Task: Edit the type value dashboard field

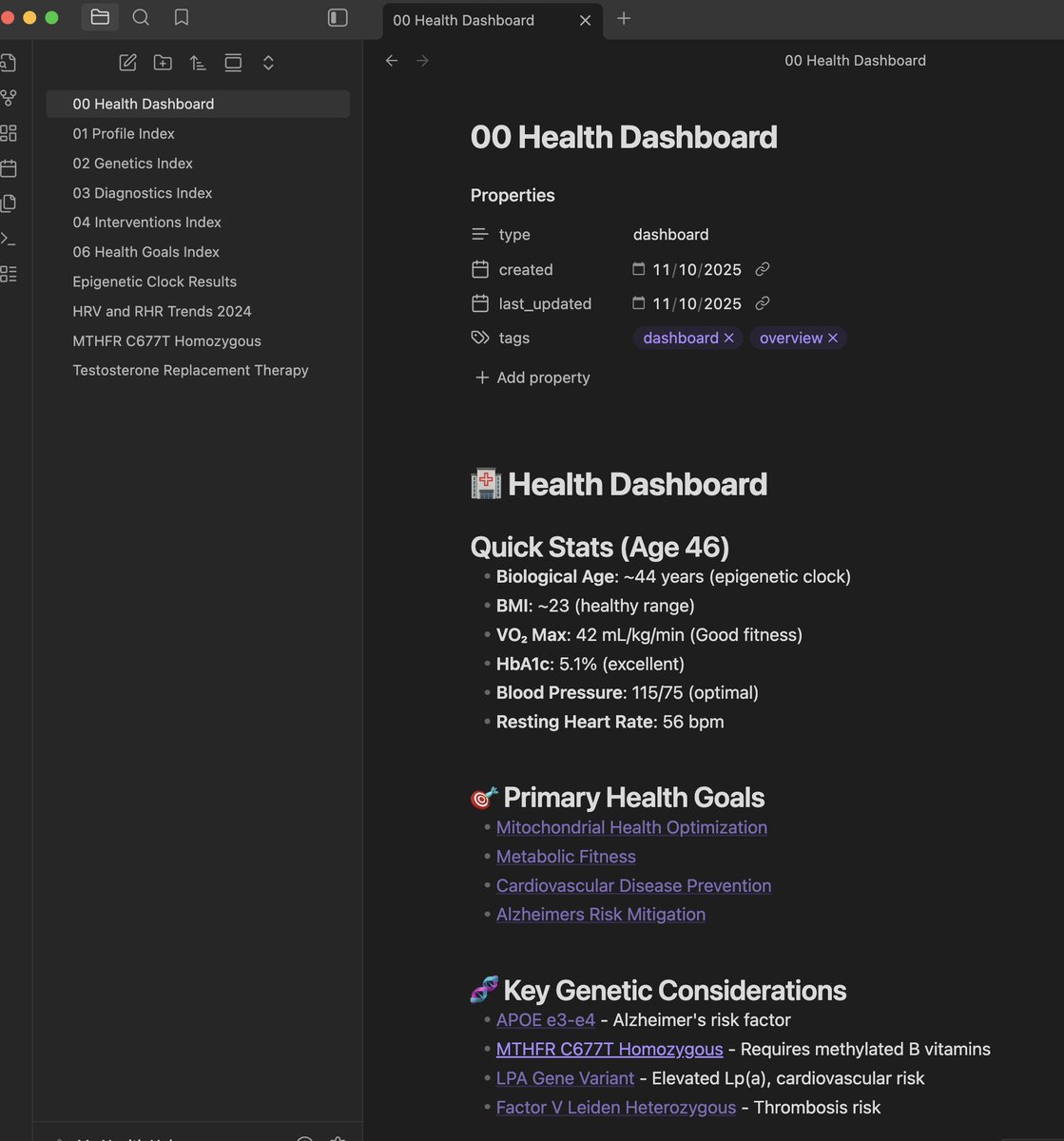Action: (x=671, y=234)
